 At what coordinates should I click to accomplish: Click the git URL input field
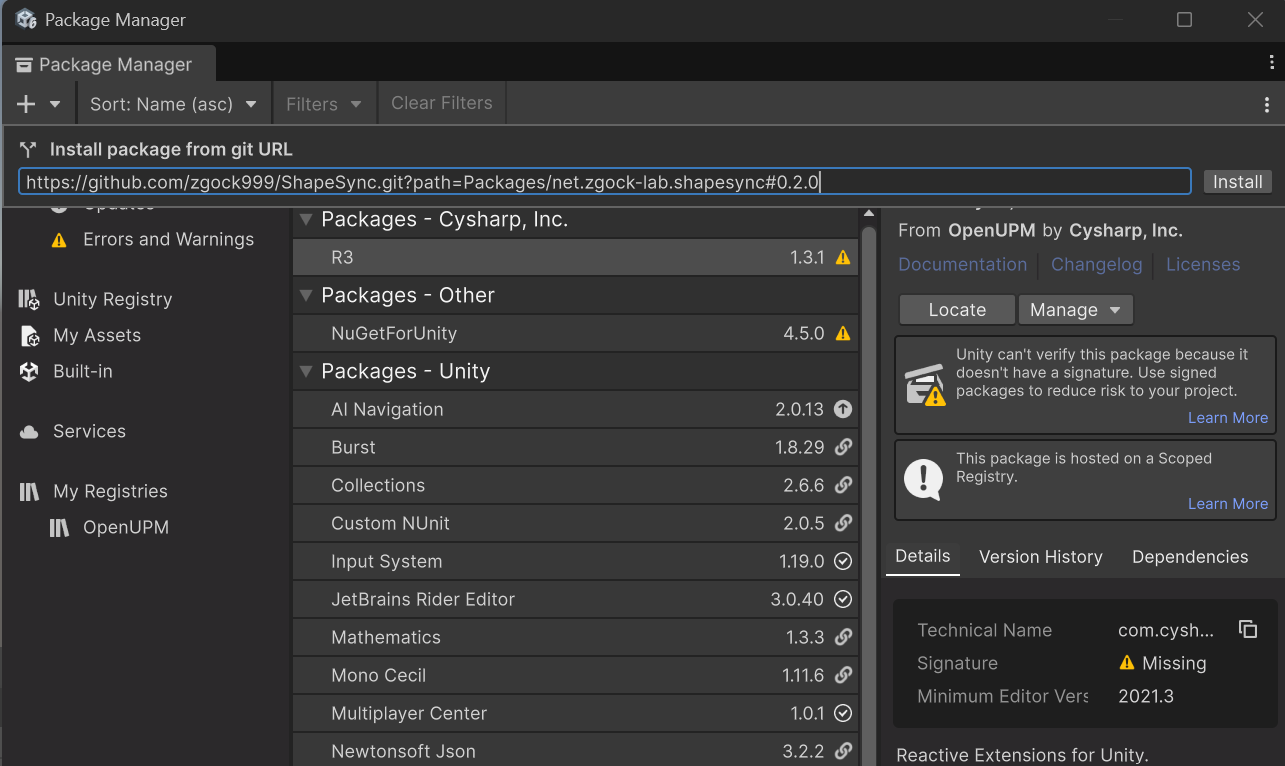tap(605, 181)
